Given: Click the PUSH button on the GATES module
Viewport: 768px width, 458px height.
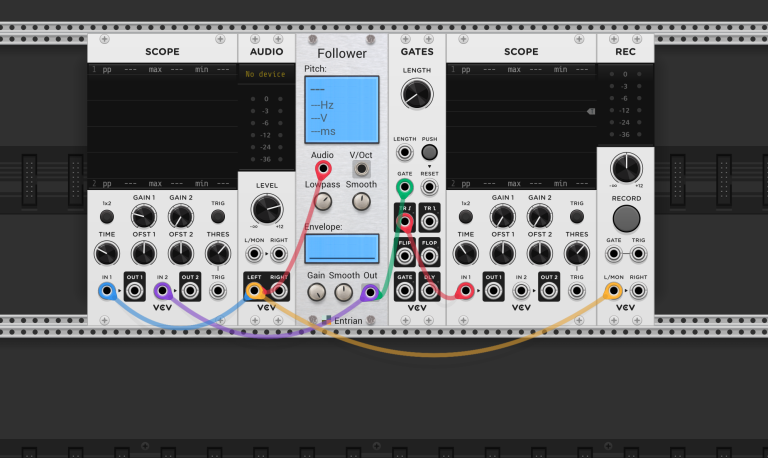Looking at the screenshot, I should (x=430, y=153).
